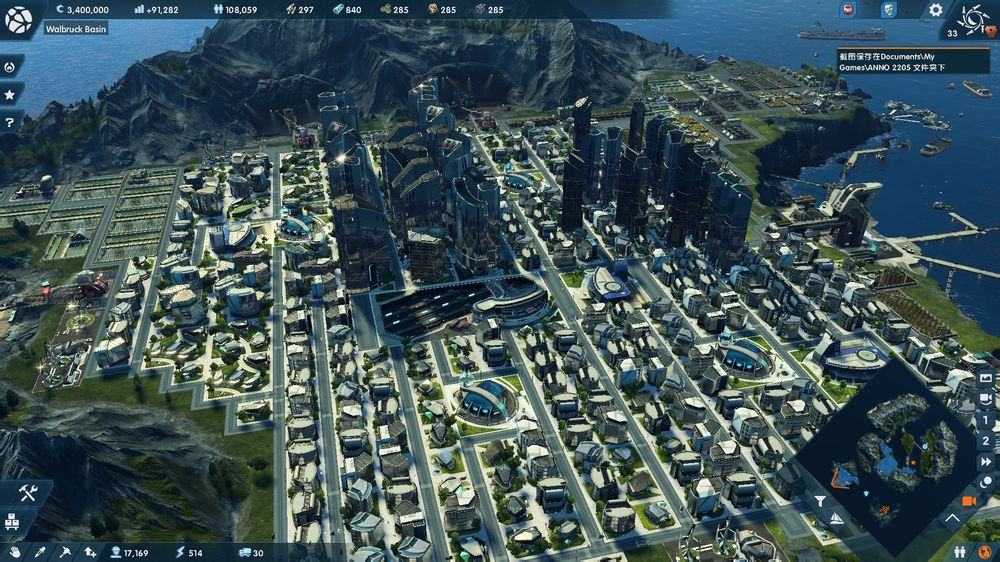Screen dimensions: 1000x562
Task: Click the third resource icon showing 285
Action: tap(480, 10)
